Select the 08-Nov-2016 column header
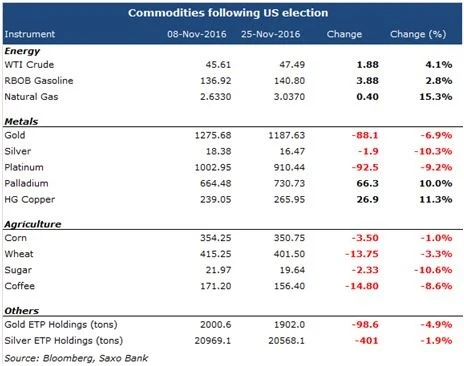 click(x=197, y=34)
